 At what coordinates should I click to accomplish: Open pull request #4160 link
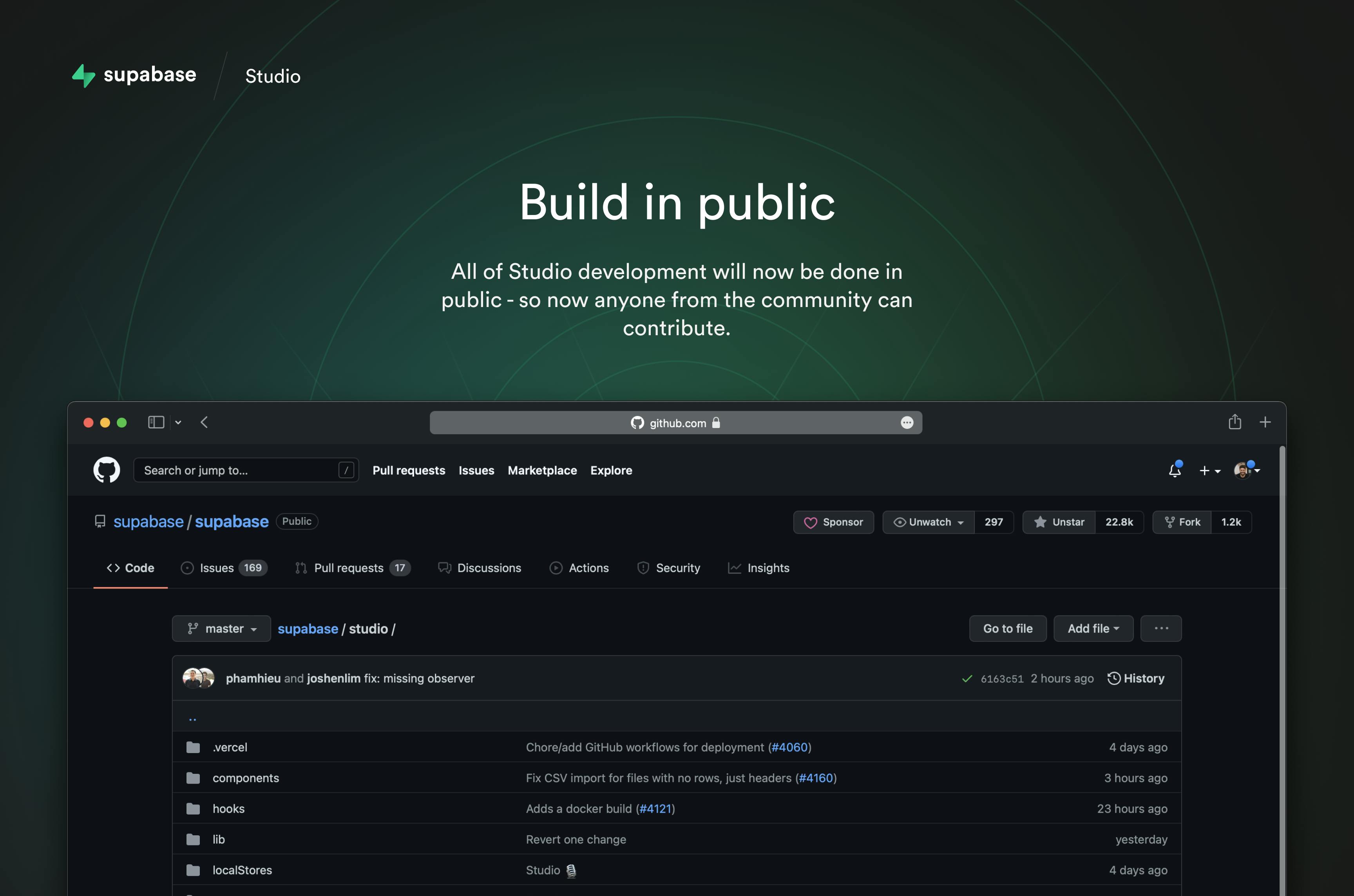pos(816,778)
